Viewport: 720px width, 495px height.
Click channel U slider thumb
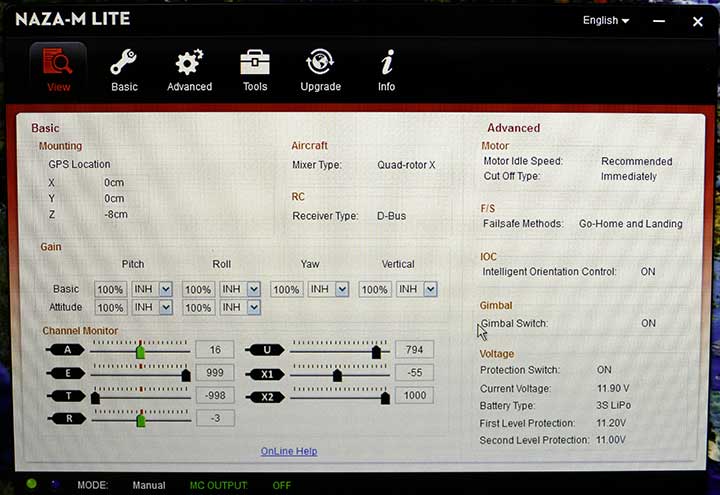376,352
